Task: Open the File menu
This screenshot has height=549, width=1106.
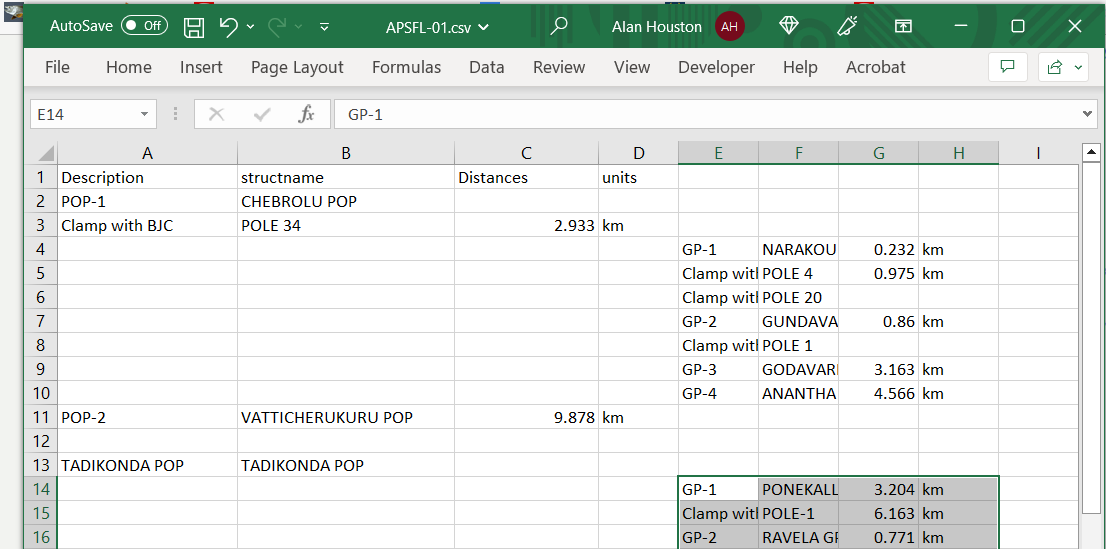Action: coord(58,67)
